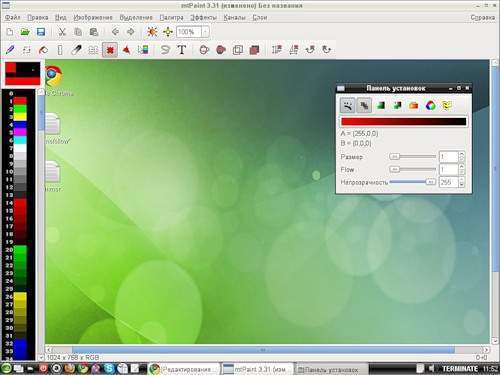Toggle Tint Mode in settings panel
This screenshot has height=375, width=500.
point(380,106)
